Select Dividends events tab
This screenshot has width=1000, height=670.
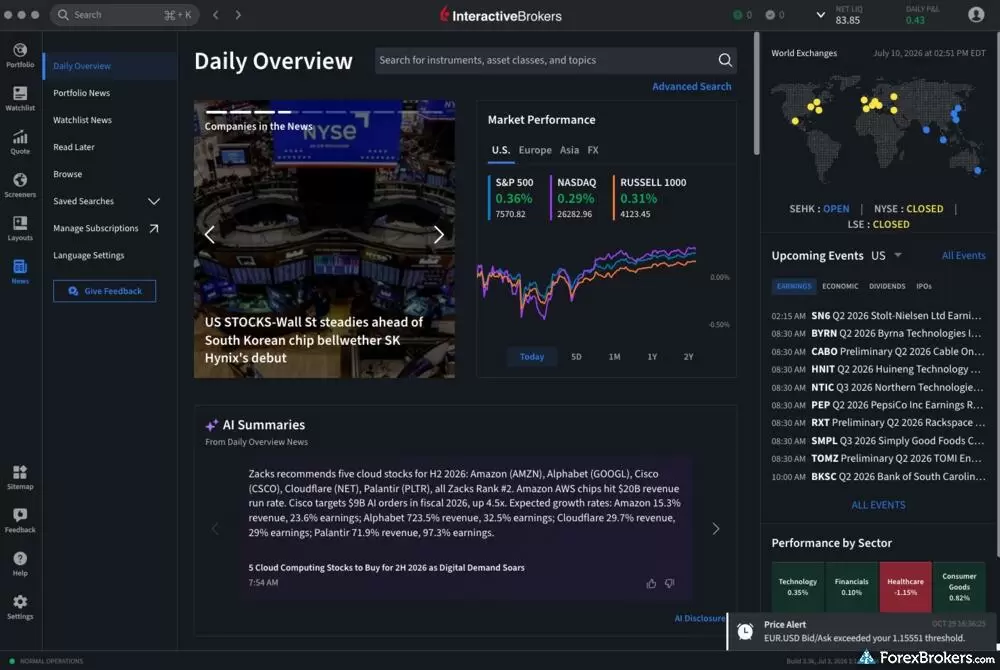[x=887, y=286]
